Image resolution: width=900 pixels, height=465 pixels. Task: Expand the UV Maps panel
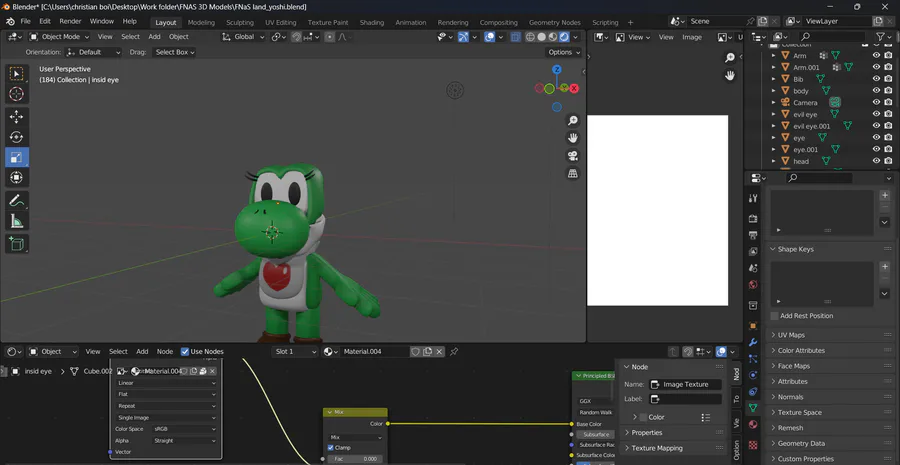(790, 335)
